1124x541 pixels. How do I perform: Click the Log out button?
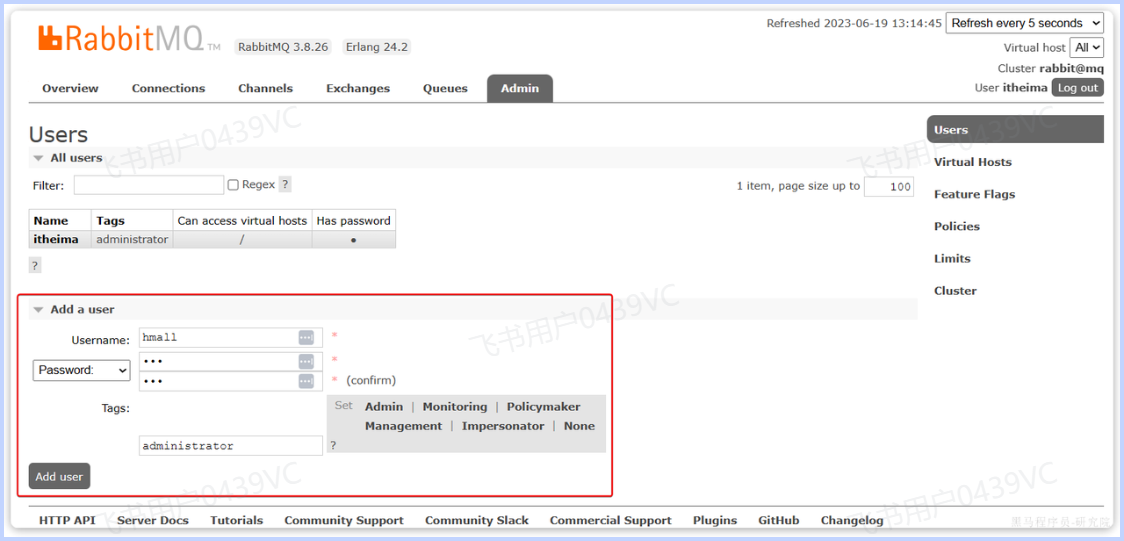pyautogui.click(x=1077, y=88)
